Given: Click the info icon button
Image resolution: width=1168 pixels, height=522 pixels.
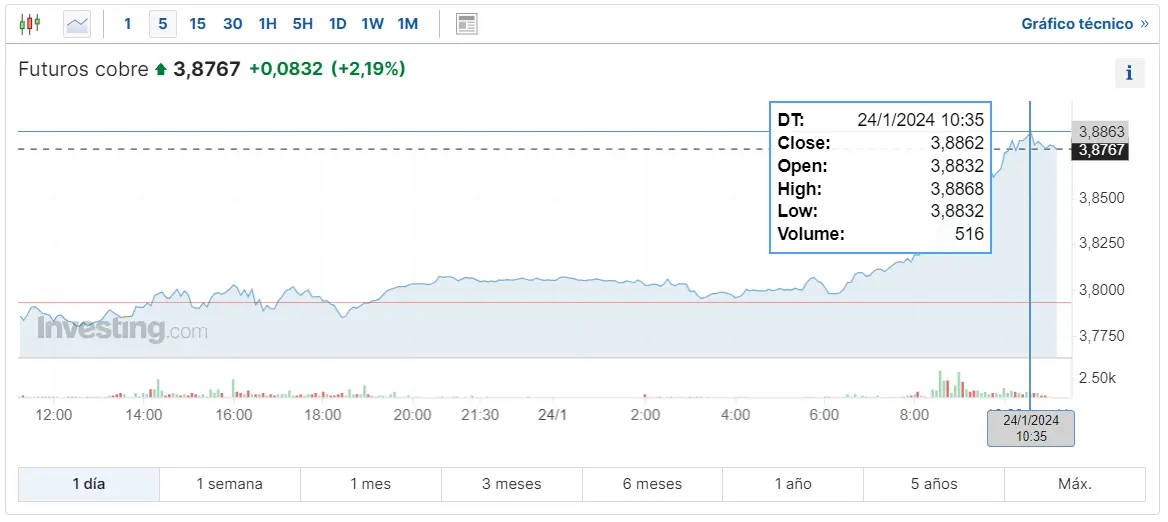Looking at the screenshot, I should (x=1129, y=73).
